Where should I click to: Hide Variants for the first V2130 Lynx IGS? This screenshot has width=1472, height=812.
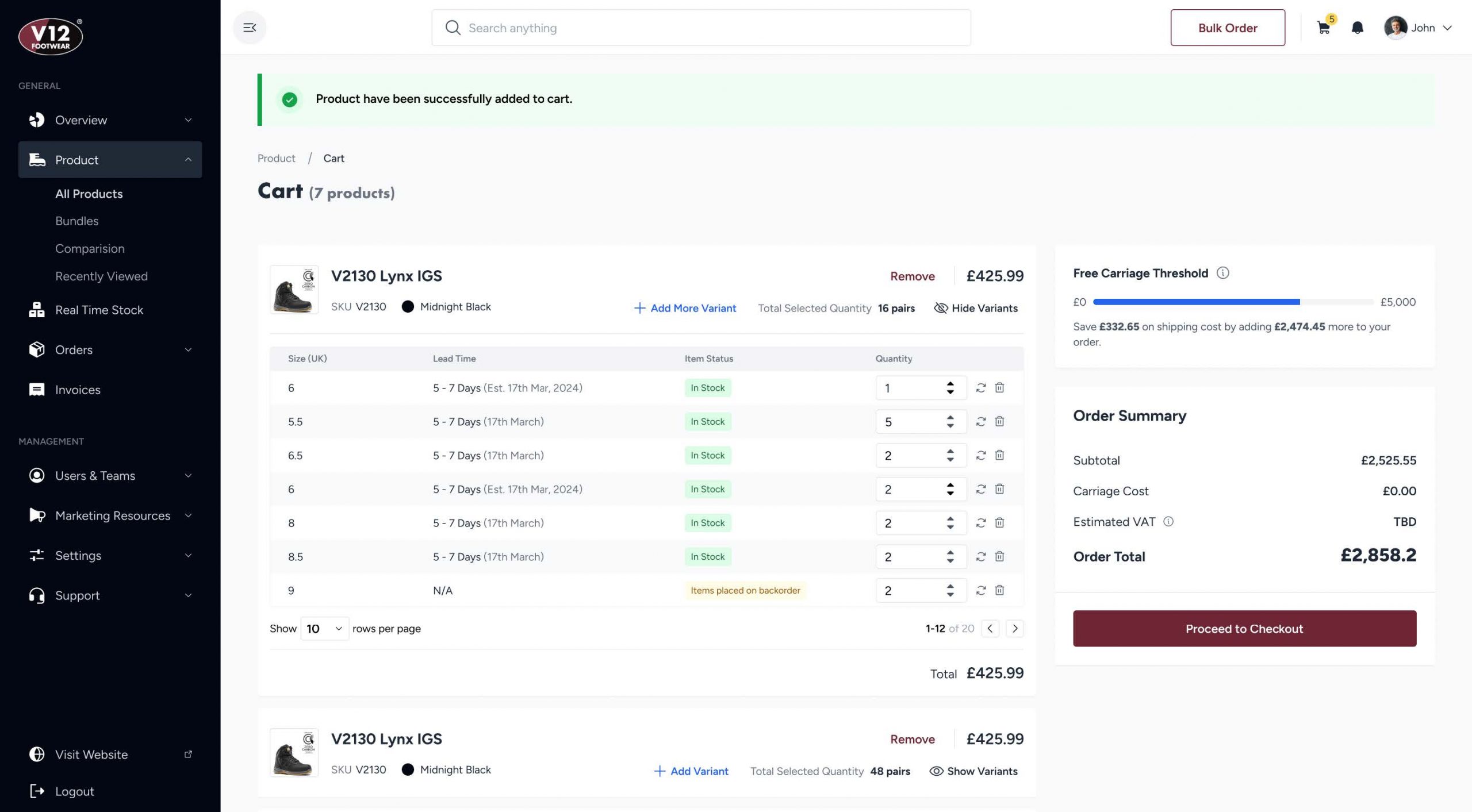coord(976,308)
